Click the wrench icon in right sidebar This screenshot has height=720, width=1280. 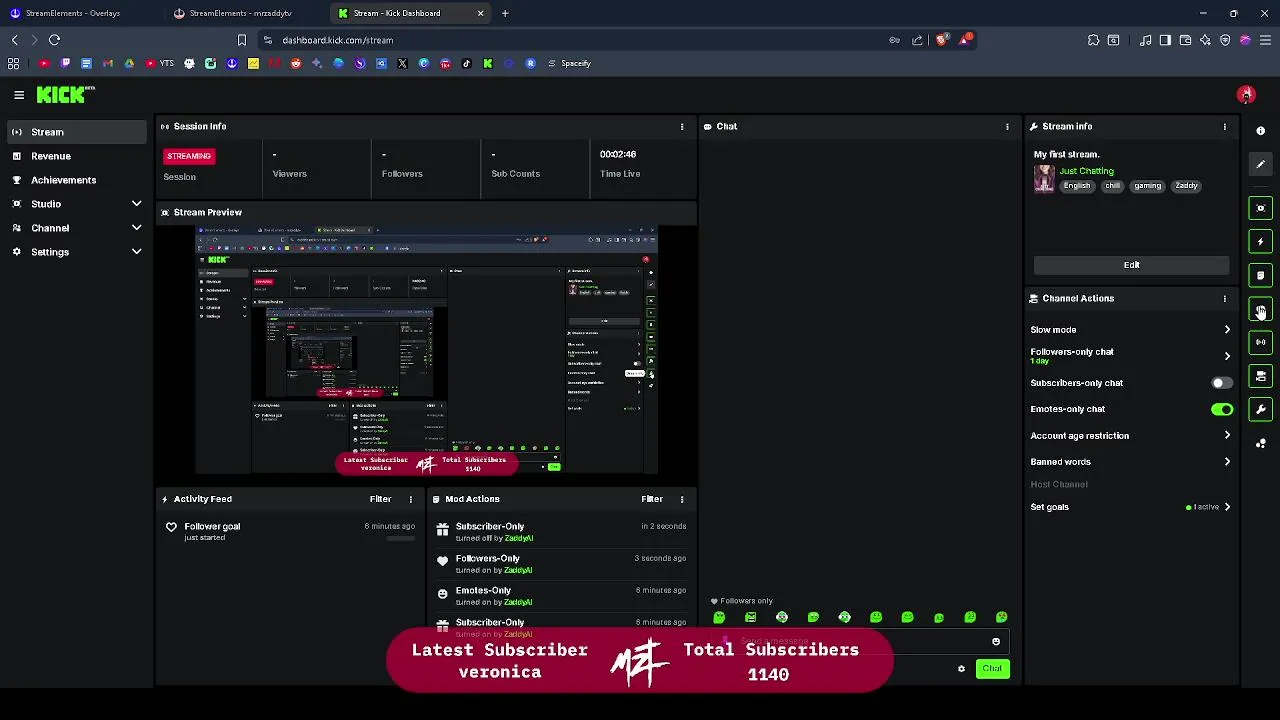pyautogui.click(x=1261, y=409)
